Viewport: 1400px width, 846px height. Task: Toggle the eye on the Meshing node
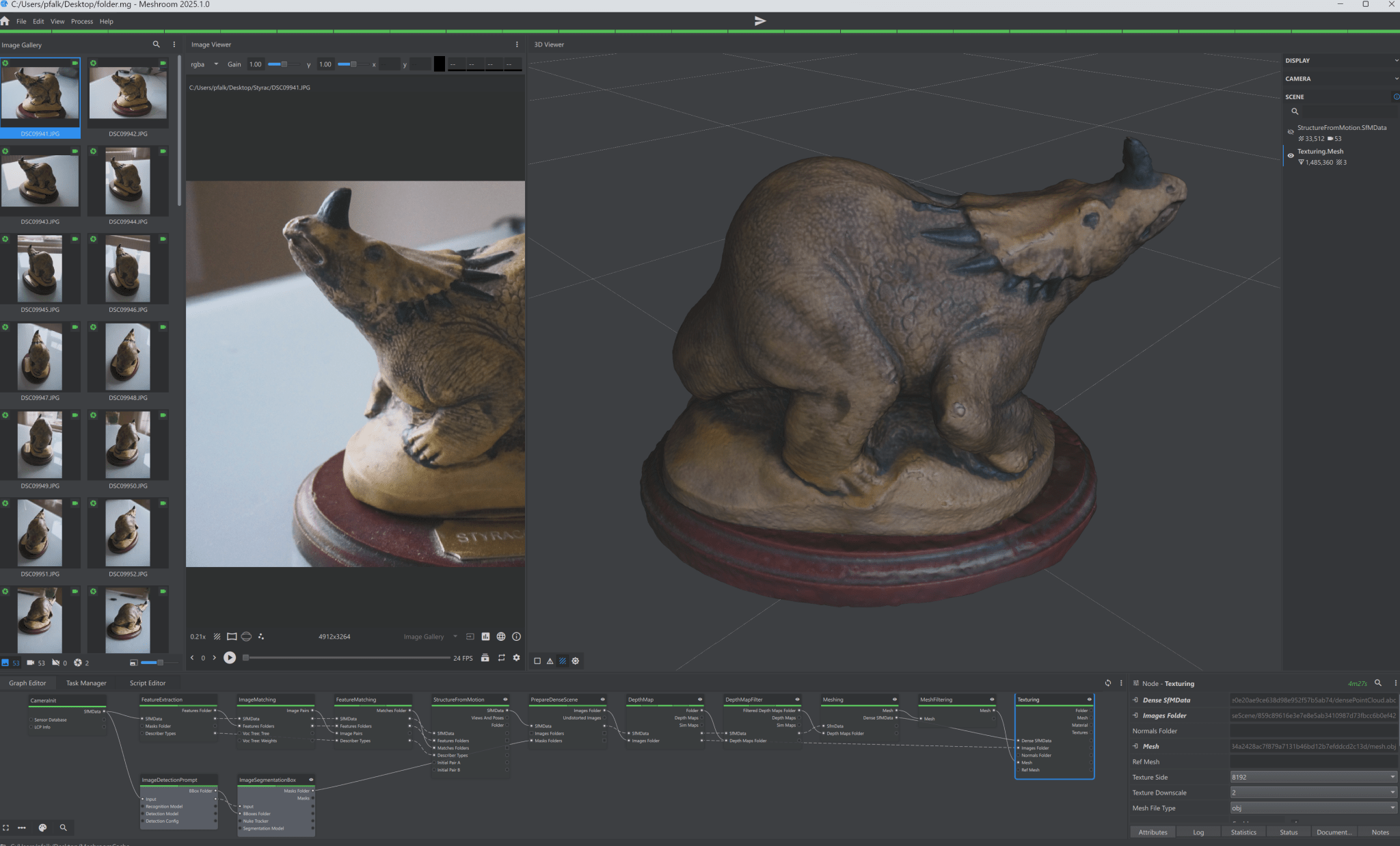894,700
